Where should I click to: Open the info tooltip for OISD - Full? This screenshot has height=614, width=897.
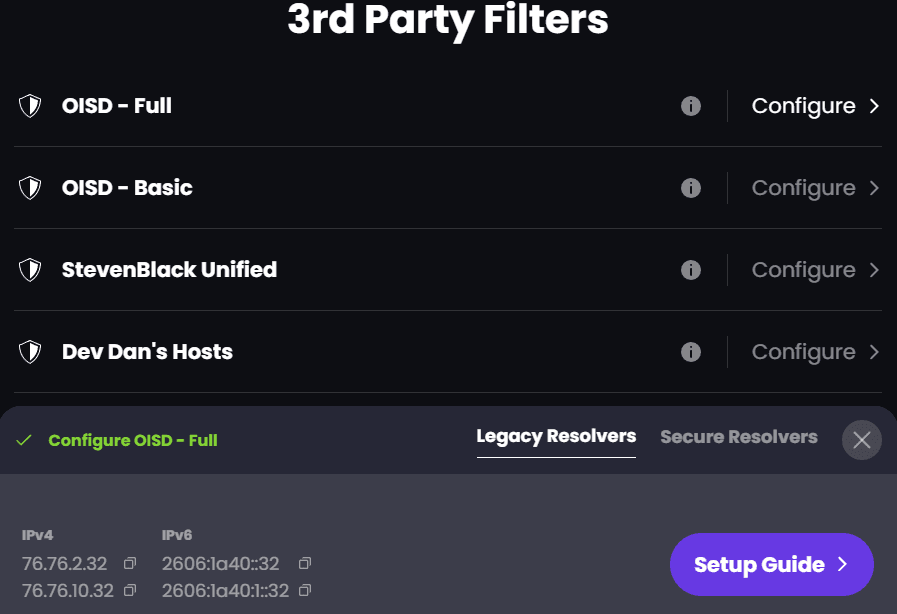(690, 106)
